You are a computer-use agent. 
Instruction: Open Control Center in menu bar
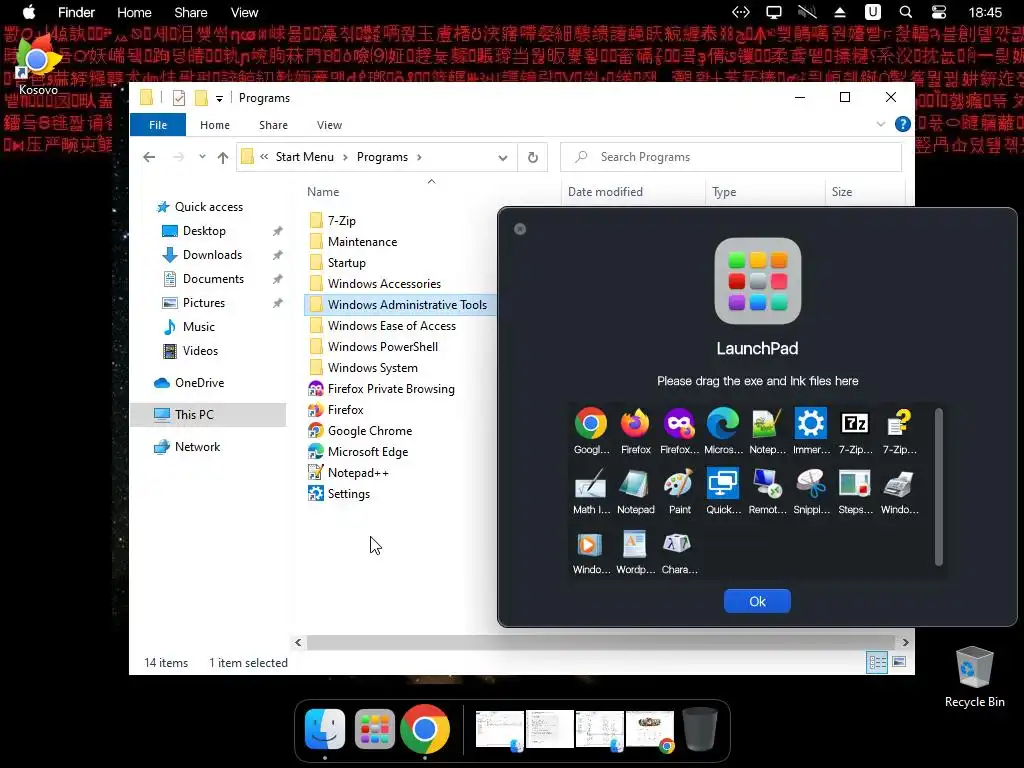click(x=938, y=12)
